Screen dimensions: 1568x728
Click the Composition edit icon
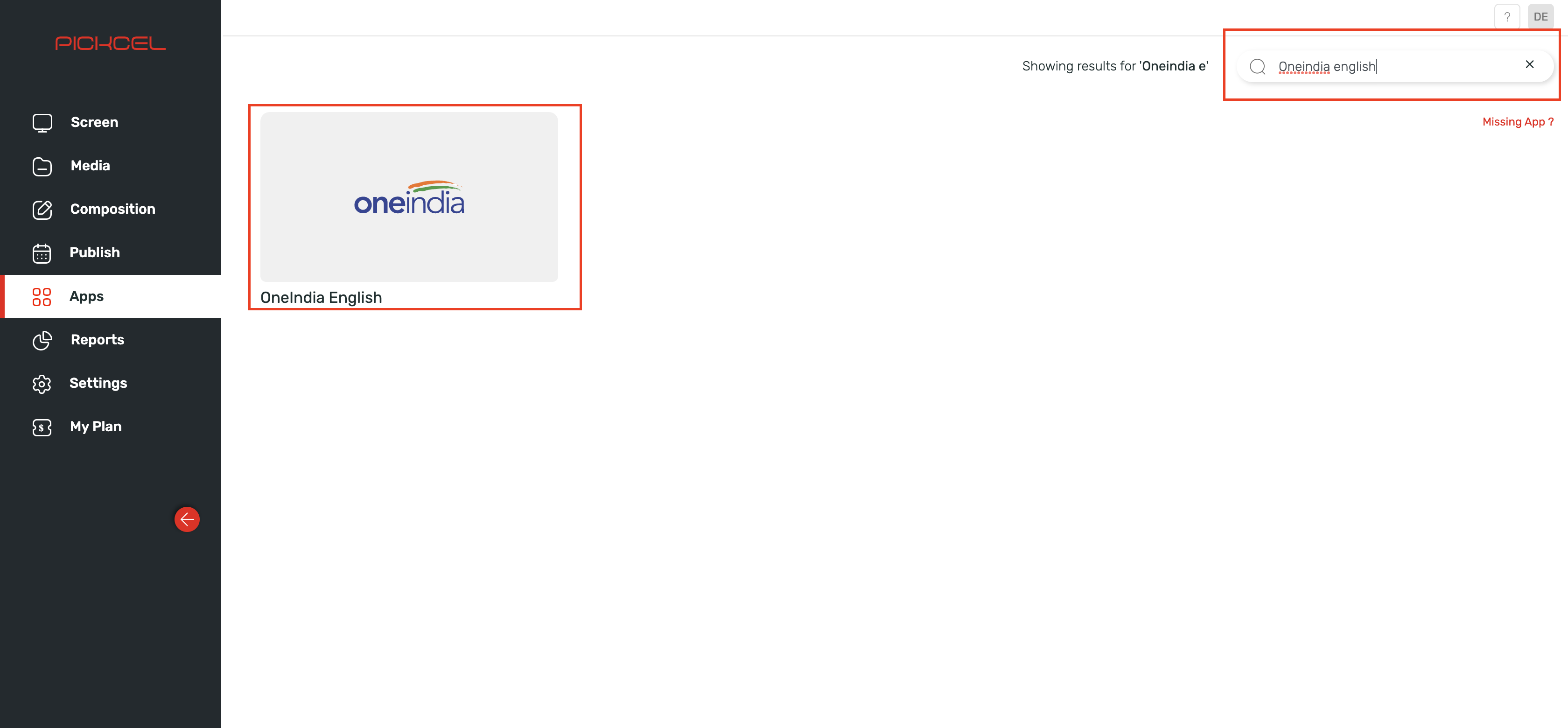tap(42, 210)
